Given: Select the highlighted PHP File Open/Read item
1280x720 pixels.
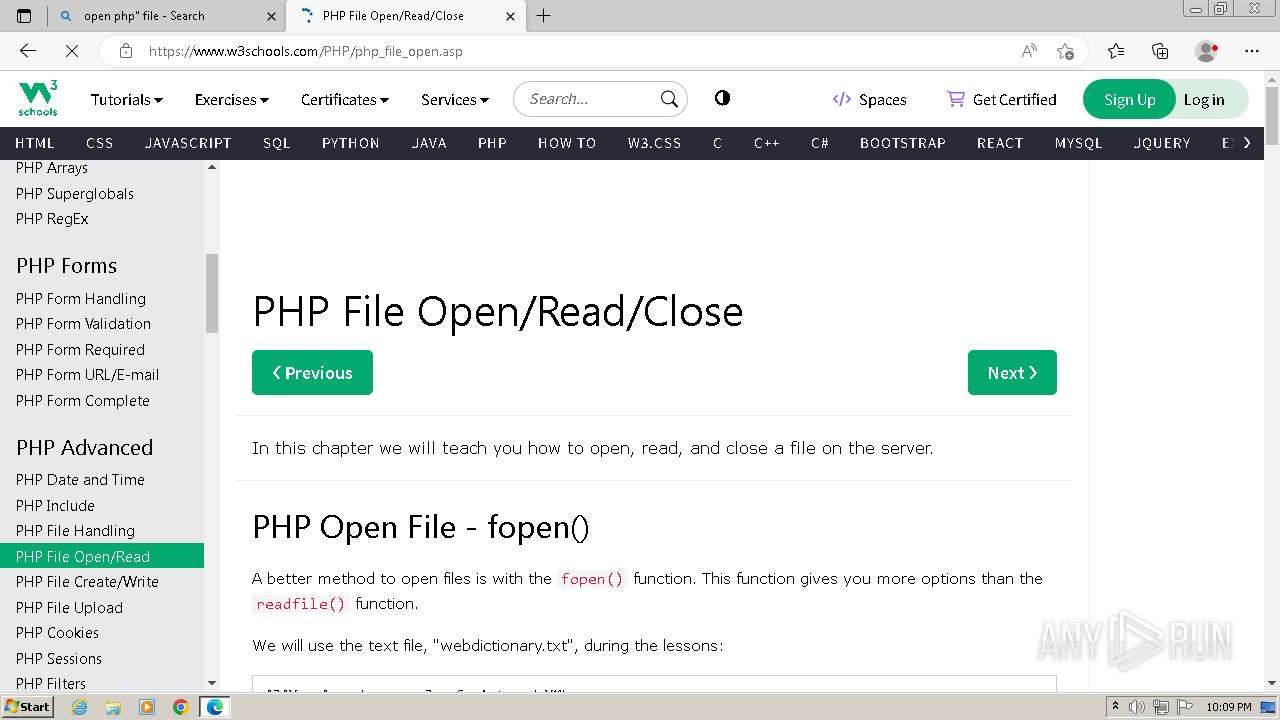Looking at the screenshot, I should click(x=102, y=556).
